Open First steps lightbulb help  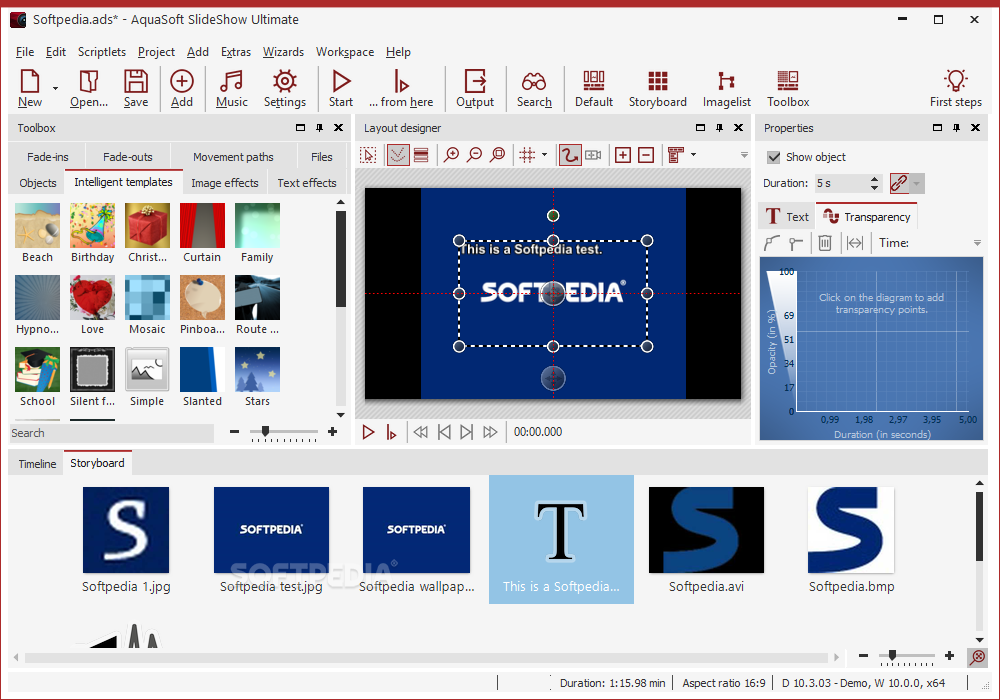pos(955,81)
